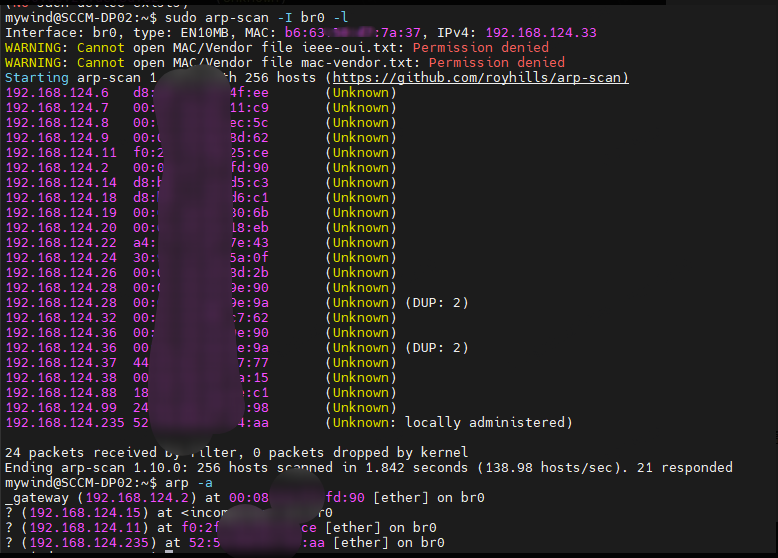The width and height of the screenshot is (778, 558).
Task: Click the 'sudo arp-scan -I br0 -l' command text
Action: [x=257, y=18]
